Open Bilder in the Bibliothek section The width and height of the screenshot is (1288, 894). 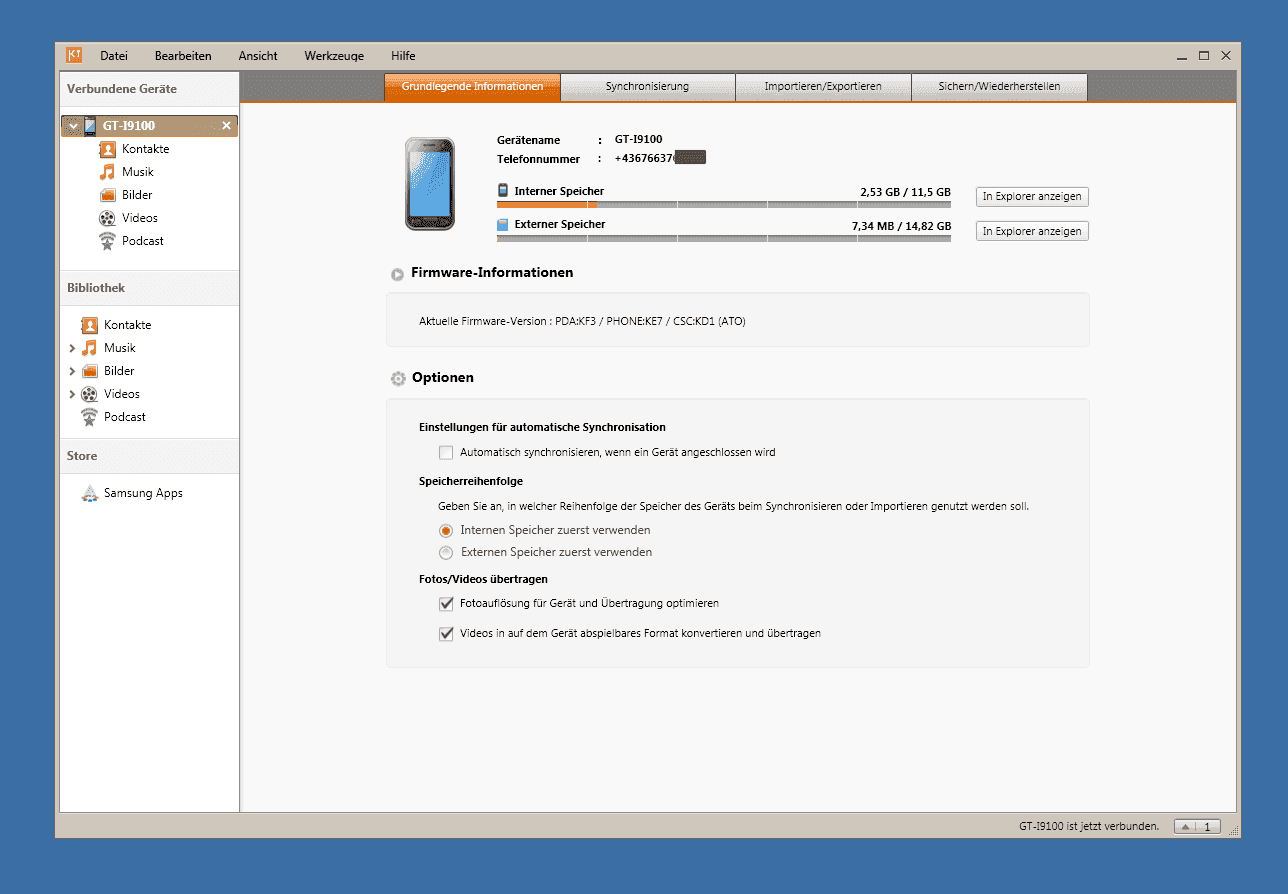(x=108, y=371)
